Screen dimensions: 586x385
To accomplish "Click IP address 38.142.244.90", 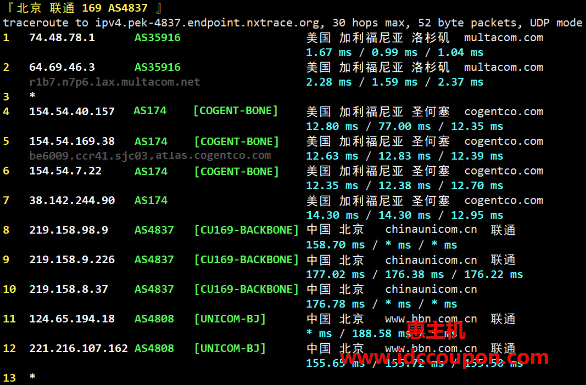I will coord(72,200).
